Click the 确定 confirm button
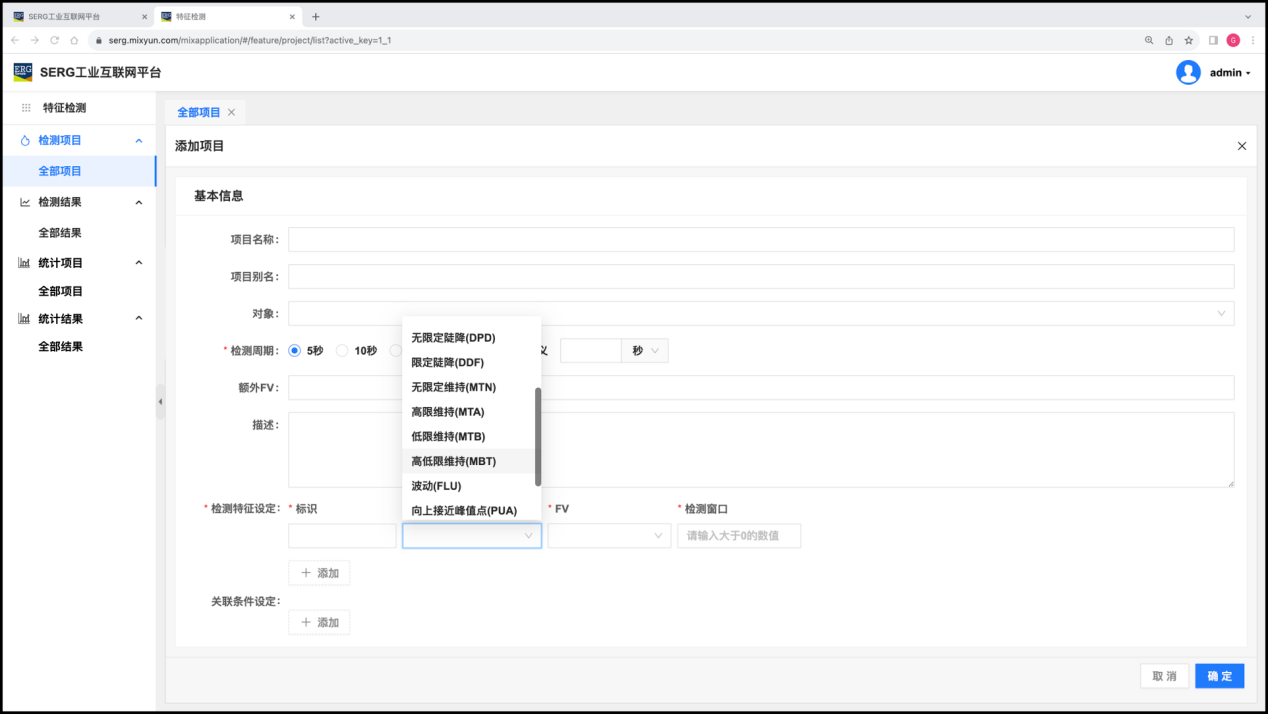1268x714 pixels. pyautogui.click(x=1219, y=676)
